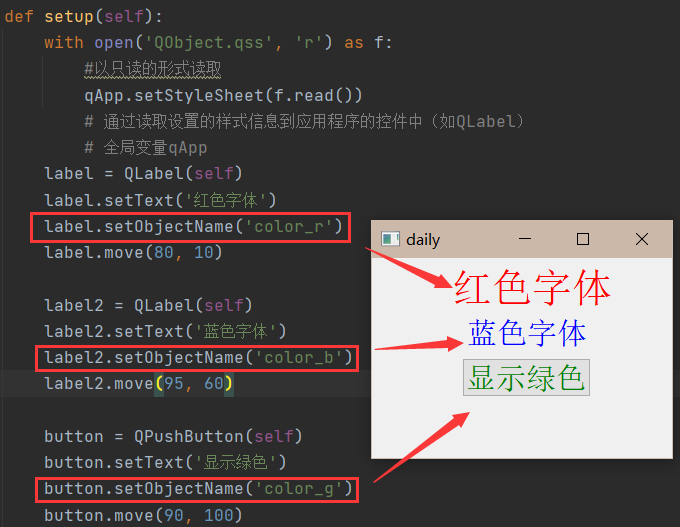
Task: Click the 'QObject.qss' string in open call
Action: (x=209, y=43)
